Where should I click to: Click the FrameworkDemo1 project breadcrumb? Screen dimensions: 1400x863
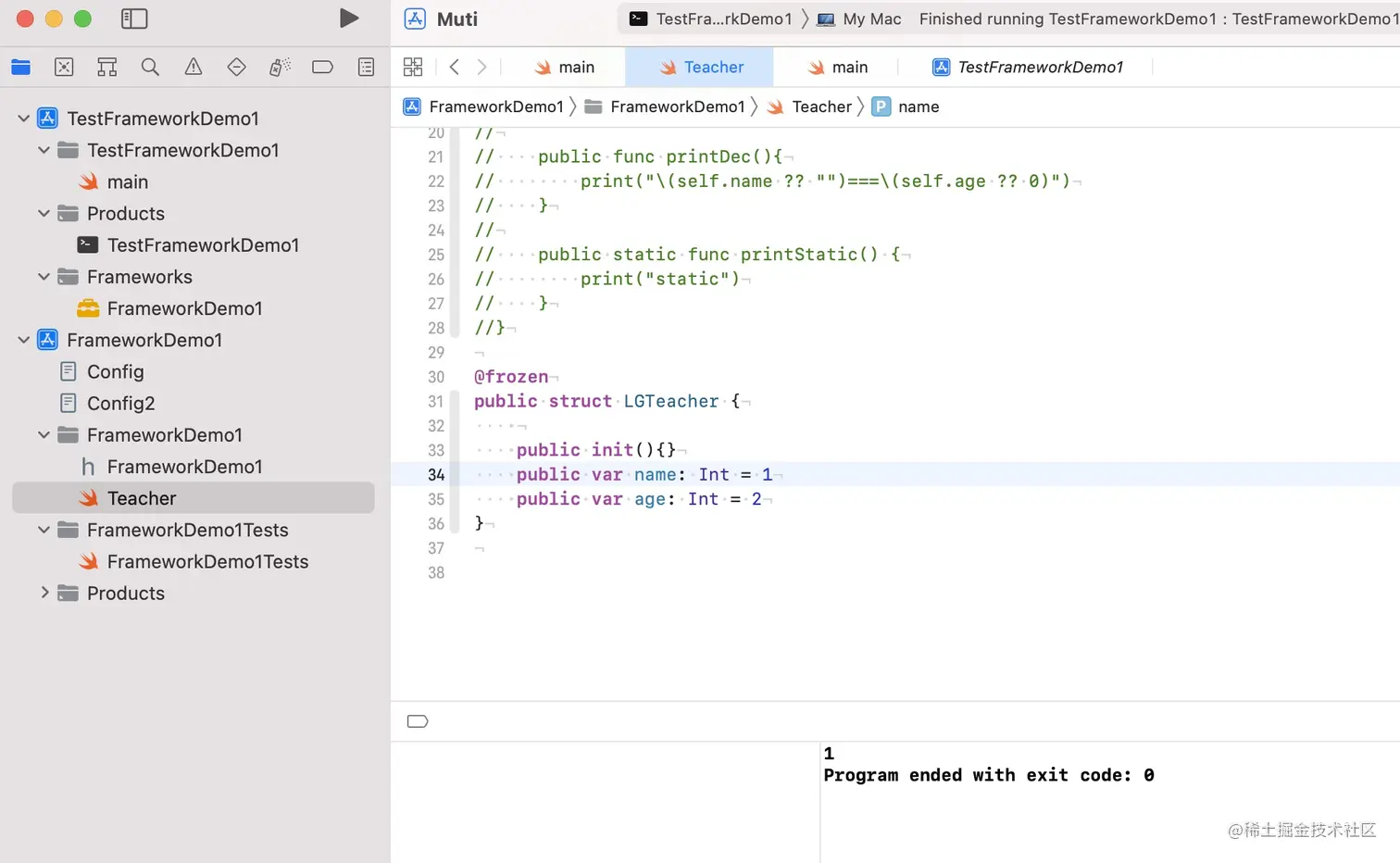[483, 106]
